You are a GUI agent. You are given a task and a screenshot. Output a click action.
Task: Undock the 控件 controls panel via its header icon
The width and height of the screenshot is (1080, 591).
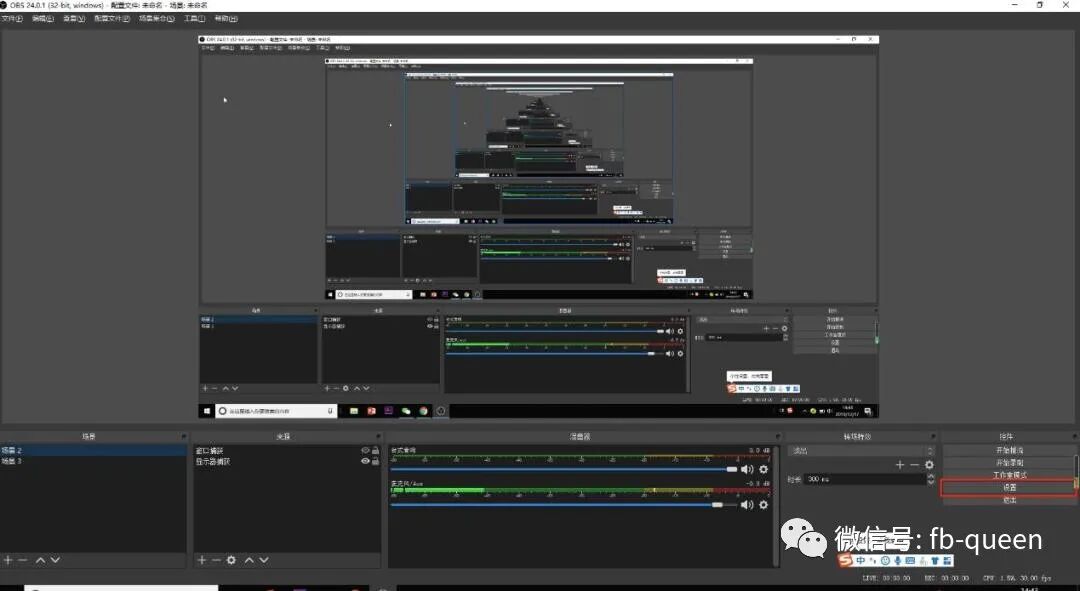(x=1074, y=437)
